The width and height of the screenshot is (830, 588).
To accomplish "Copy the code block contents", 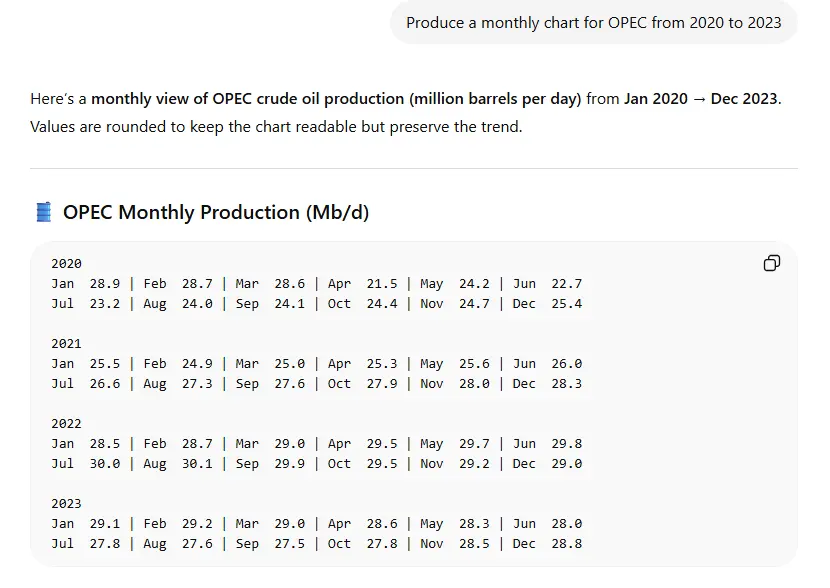I will coord(772,263).
